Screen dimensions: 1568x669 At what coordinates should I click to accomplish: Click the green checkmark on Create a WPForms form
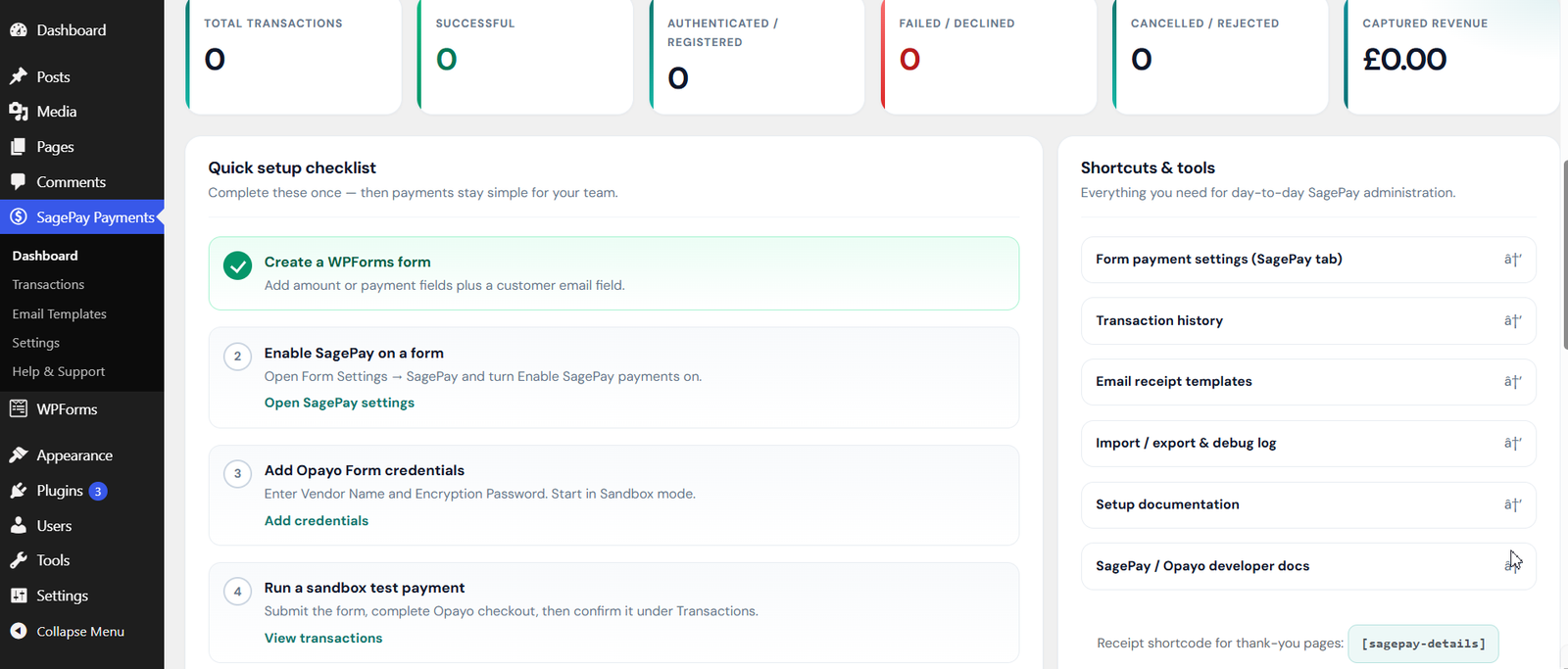[237, 265]
